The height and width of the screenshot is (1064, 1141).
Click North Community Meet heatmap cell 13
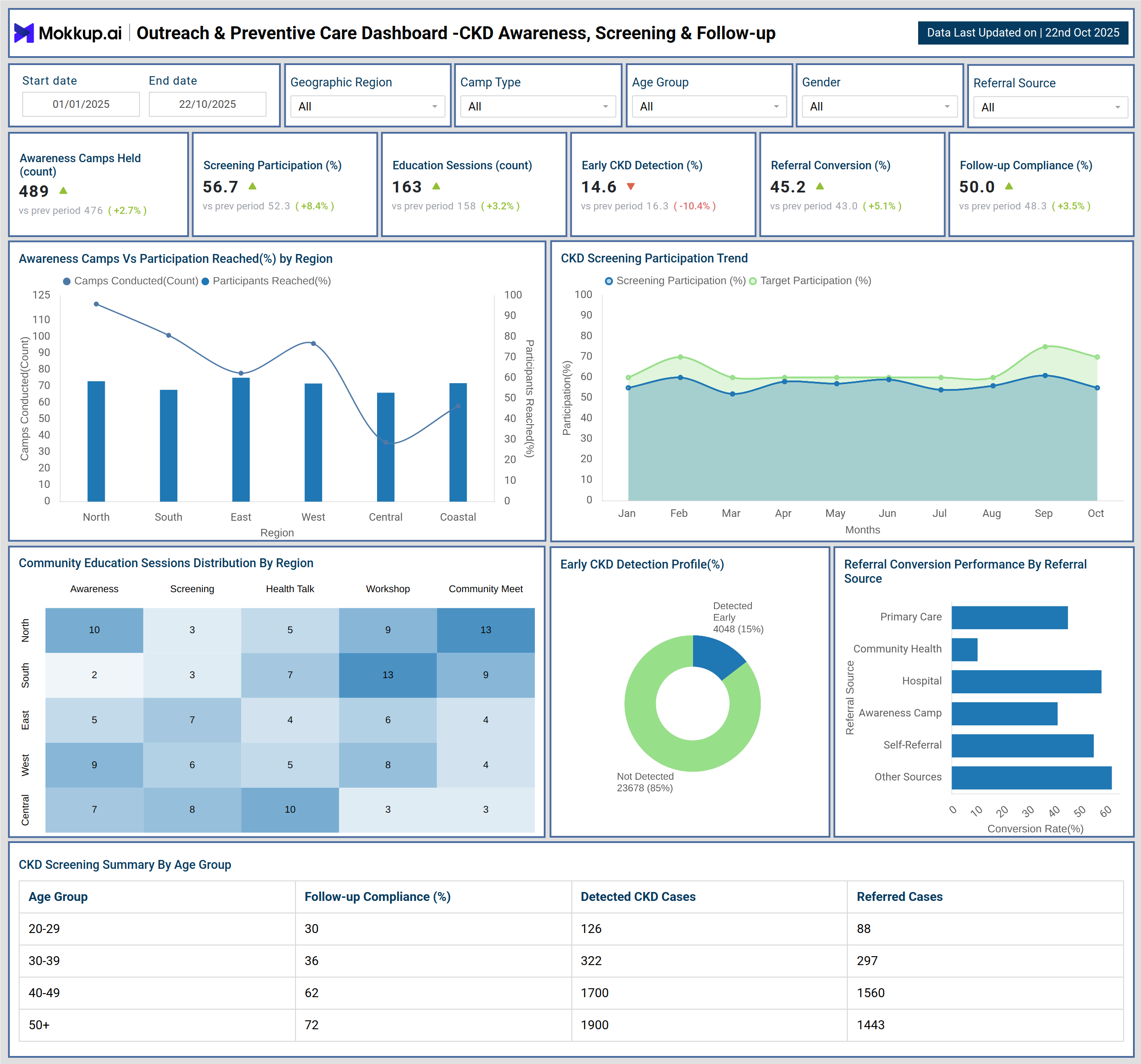485,630
